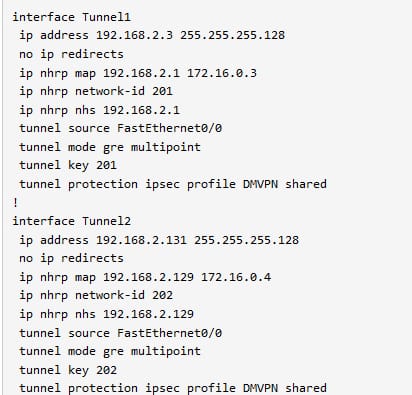Click 'tunnel source FastEthernet0/0' under Tunnel1
The image size is (412, 395).
pos(120,128)
